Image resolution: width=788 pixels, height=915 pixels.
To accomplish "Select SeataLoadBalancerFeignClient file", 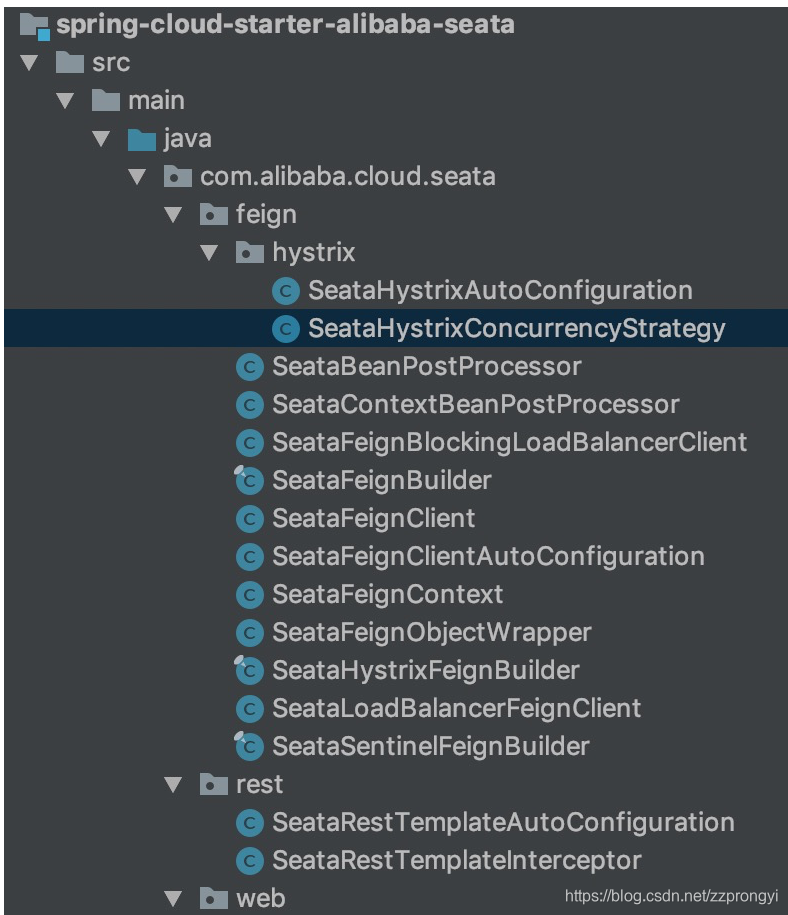I will coord(456,709).
